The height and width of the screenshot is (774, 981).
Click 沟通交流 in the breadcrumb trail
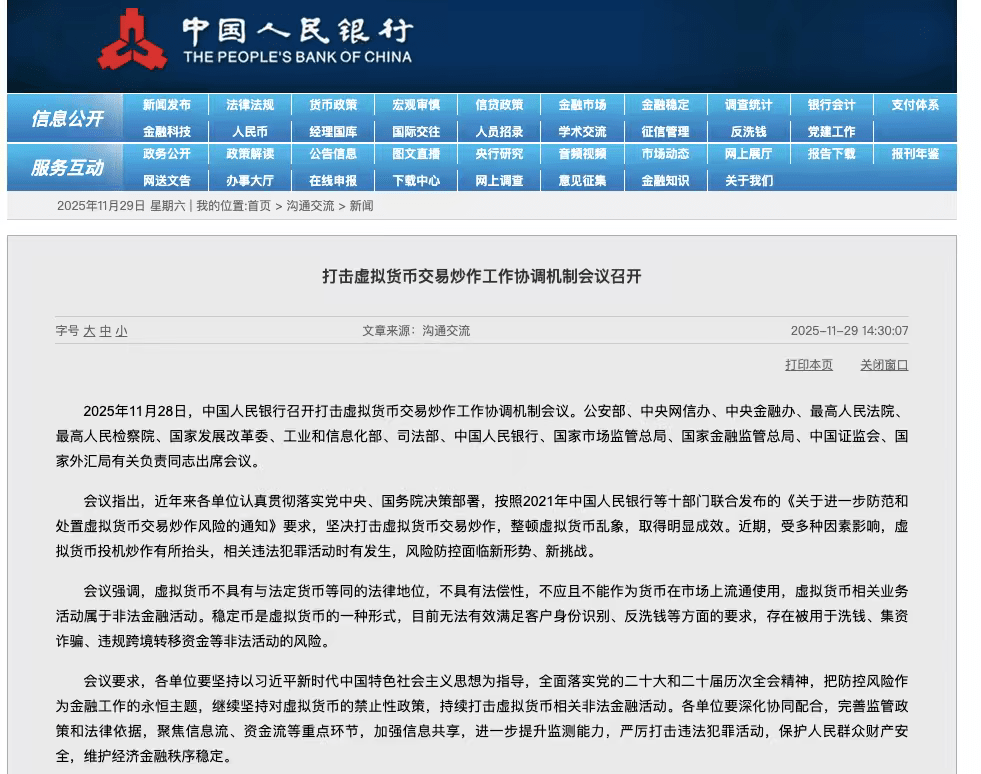click(310, 206)
